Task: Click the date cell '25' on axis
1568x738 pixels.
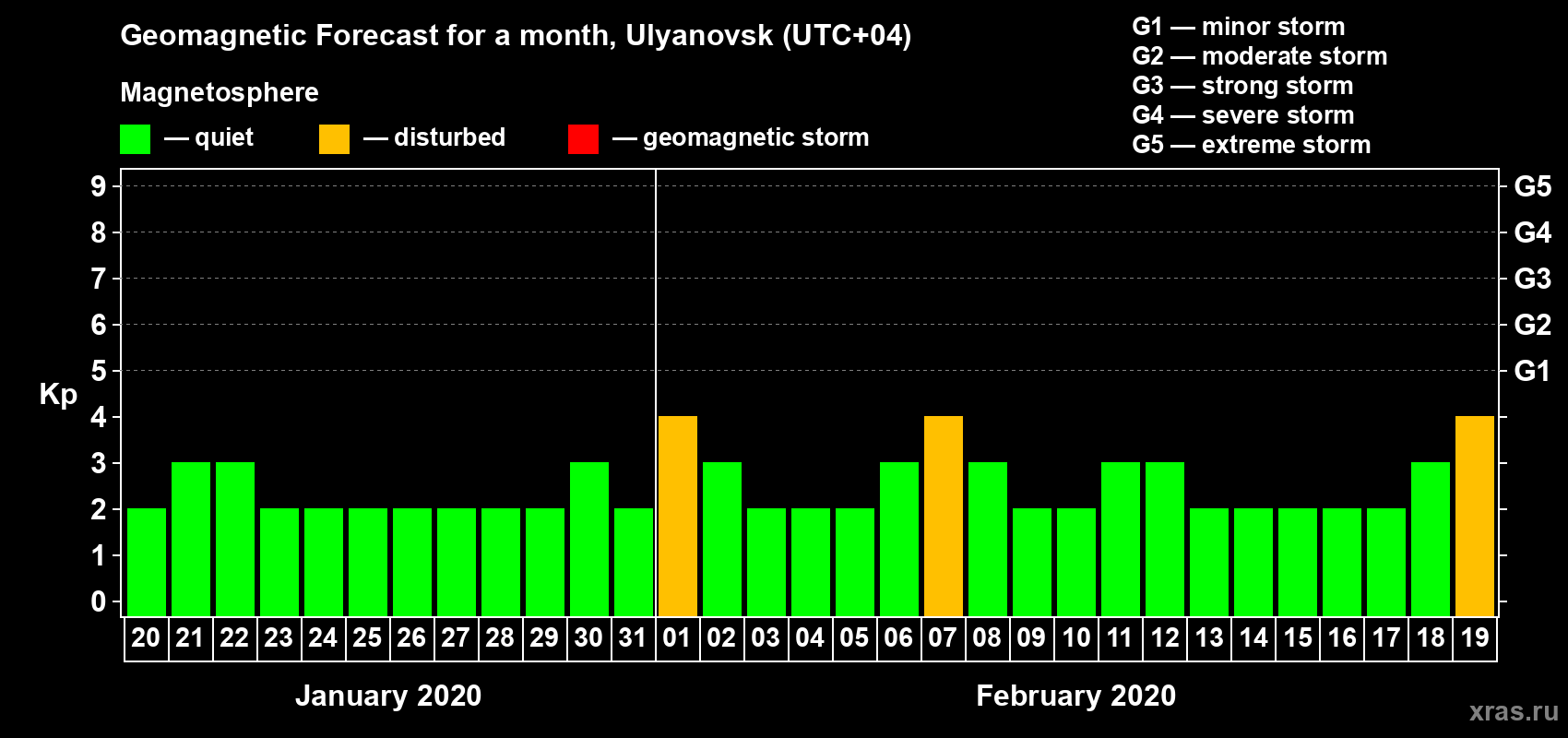Action: (367, 638)
